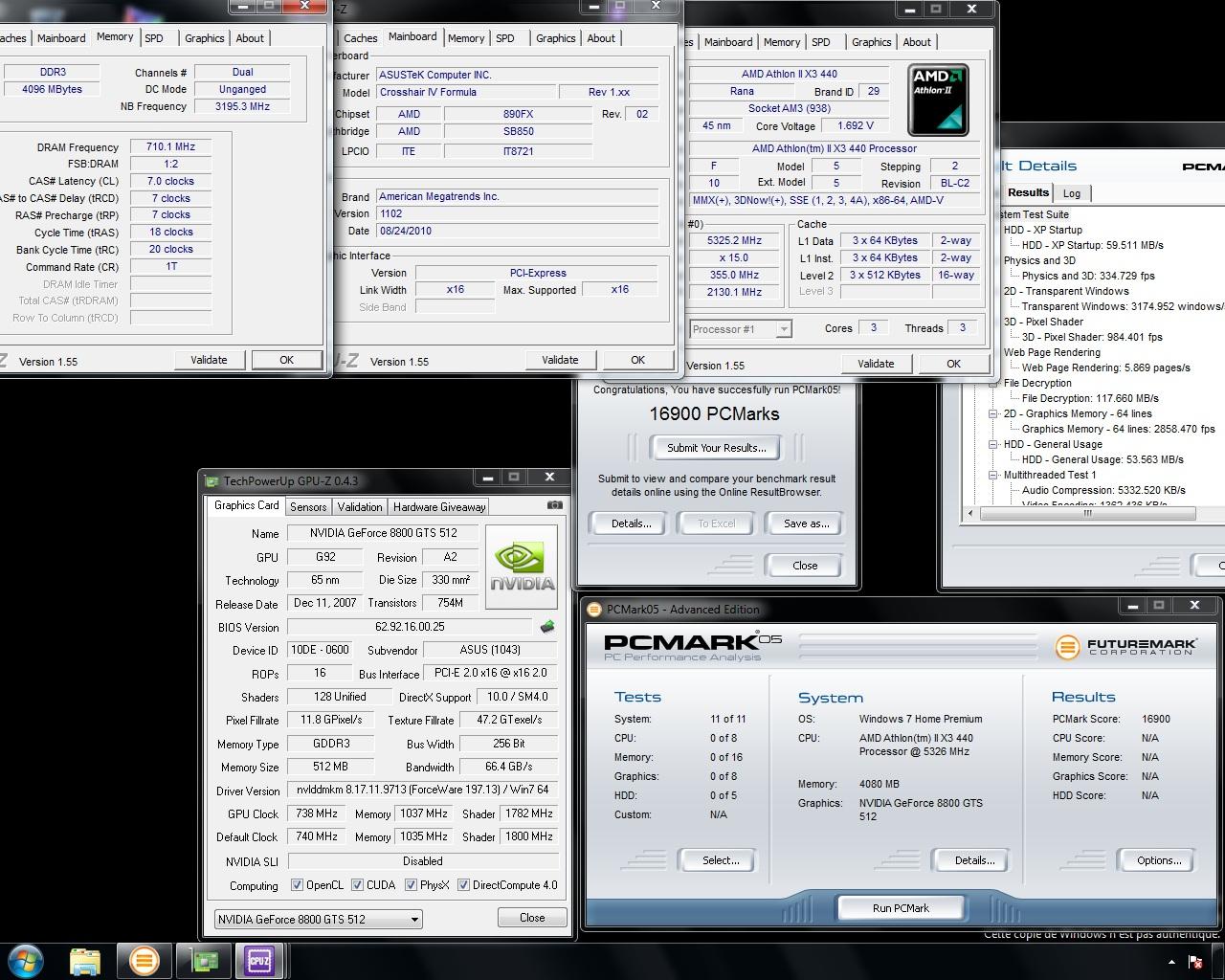
Task: Switch to GPU-Z green taskbar icon
Action: (x=203, y=960)
